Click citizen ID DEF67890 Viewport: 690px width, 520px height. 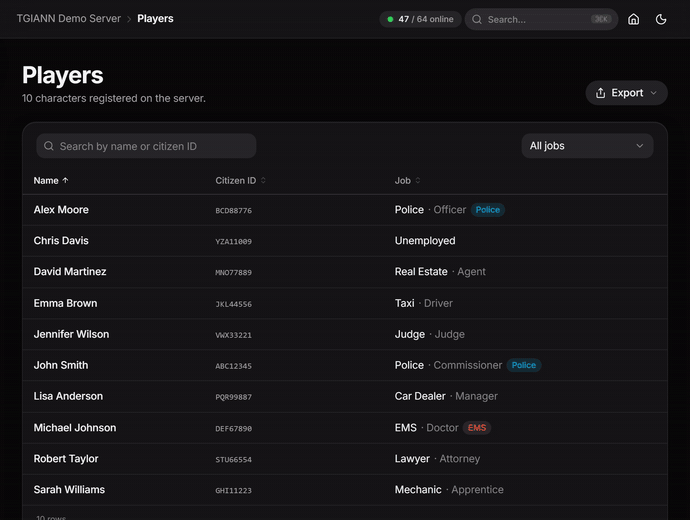pos(234,428)
